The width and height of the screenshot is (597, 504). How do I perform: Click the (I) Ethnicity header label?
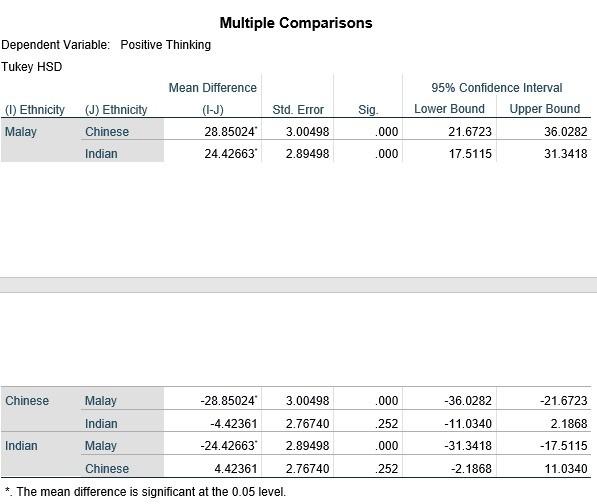(35, 110)
